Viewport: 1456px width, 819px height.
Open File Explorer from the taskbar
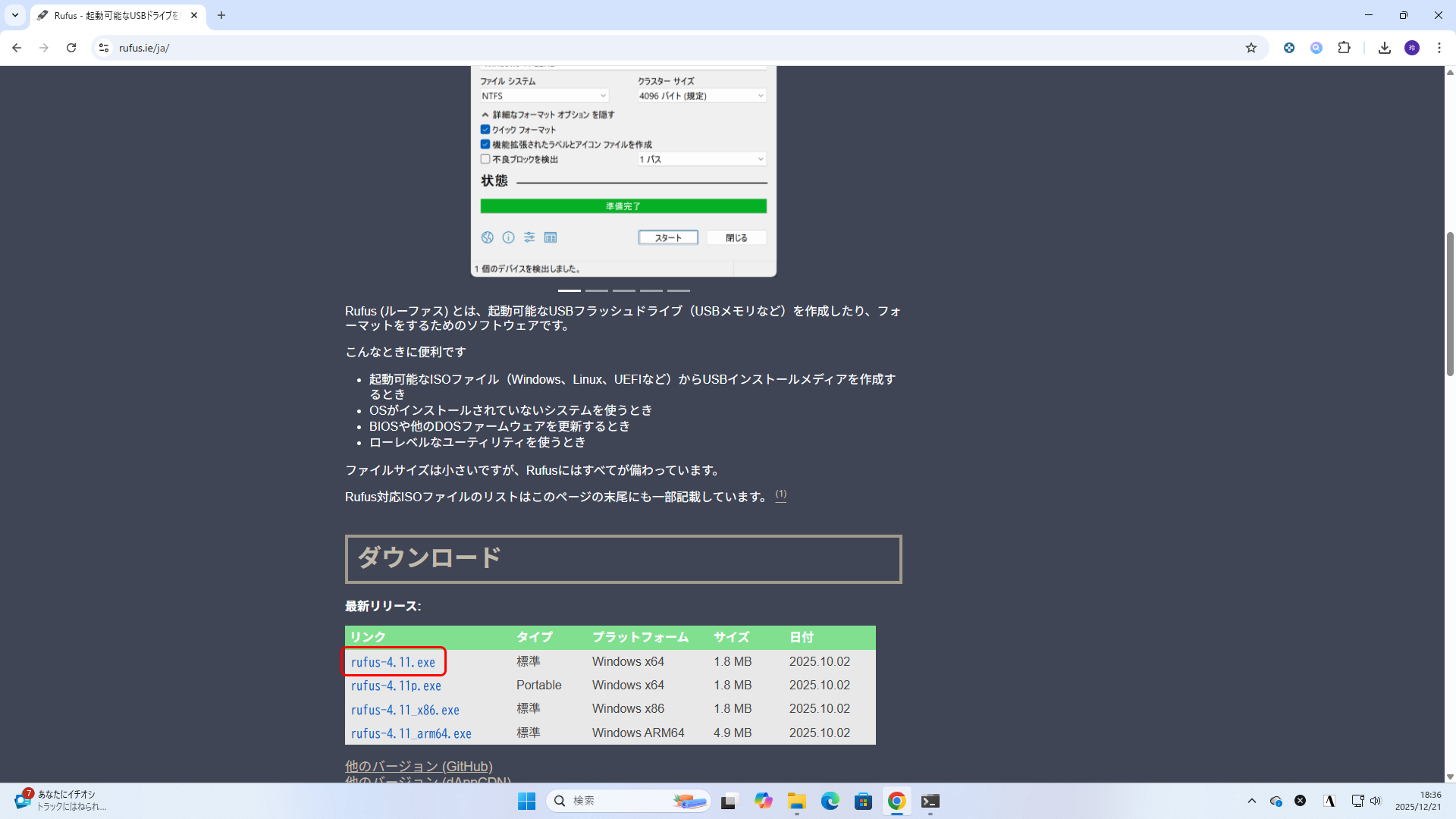click(796, 802)
